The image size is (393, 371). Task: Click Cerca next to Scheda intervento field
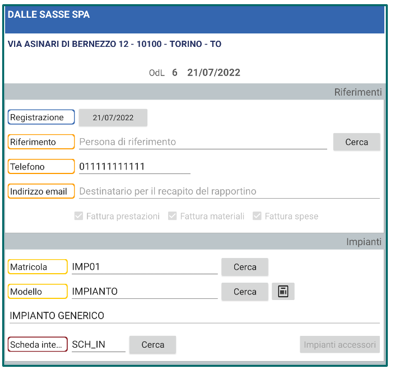coord(153,345)
